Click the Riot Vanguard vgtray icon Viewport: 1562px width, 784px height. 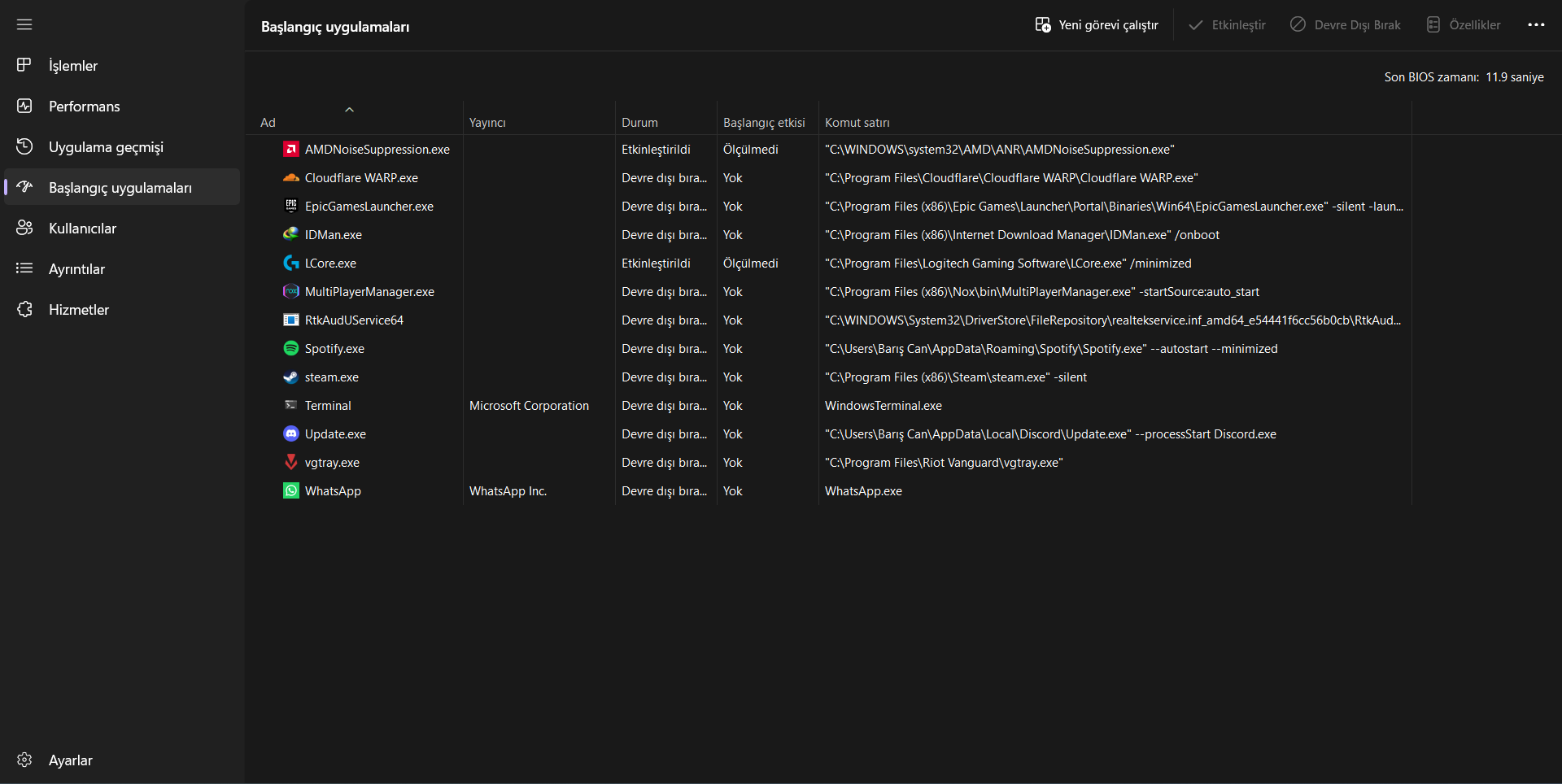click(290, 462)
